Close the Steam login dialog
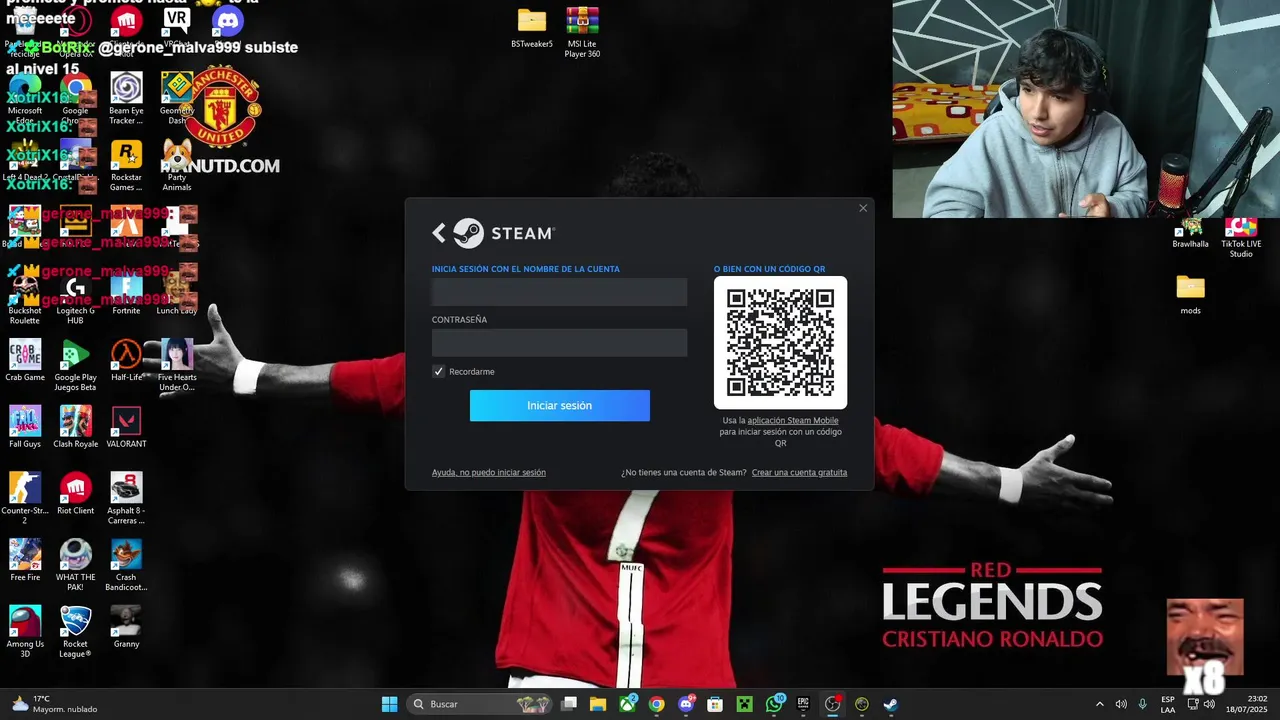The image size is (1280, 720). point(863,208)
